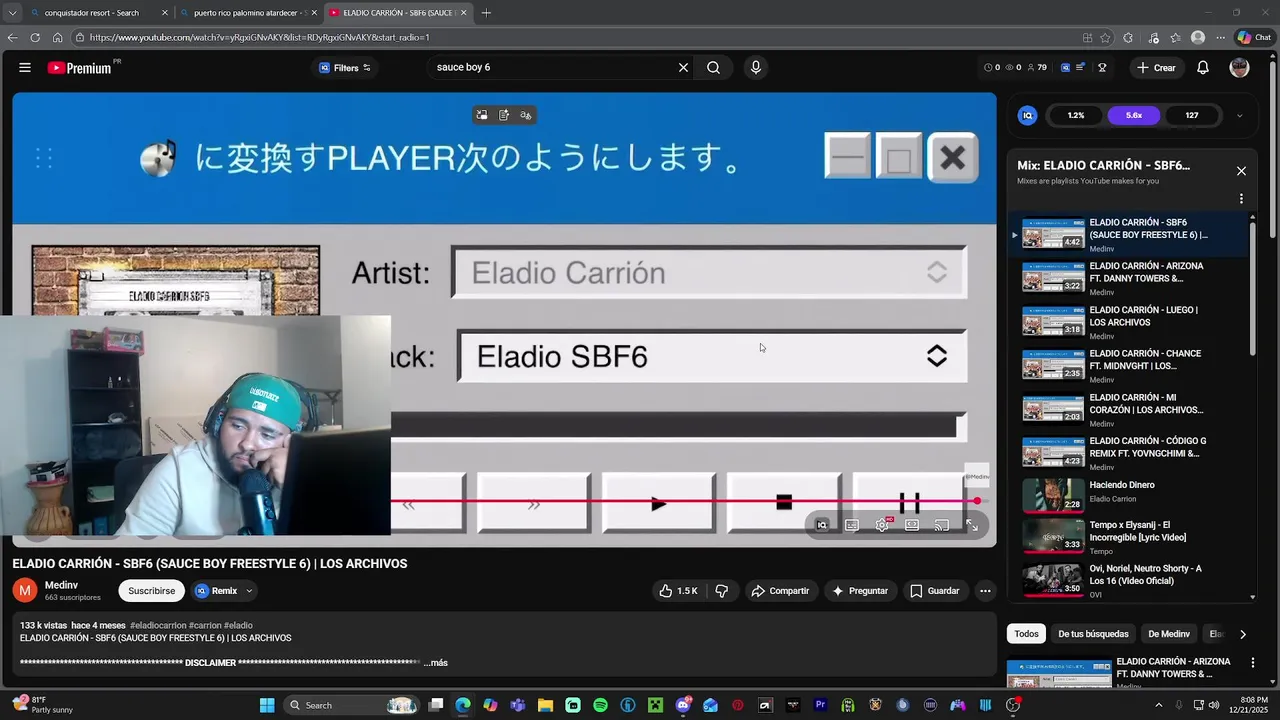Open the YouTube notifications bell
1280x720 pixels.
1203,67
